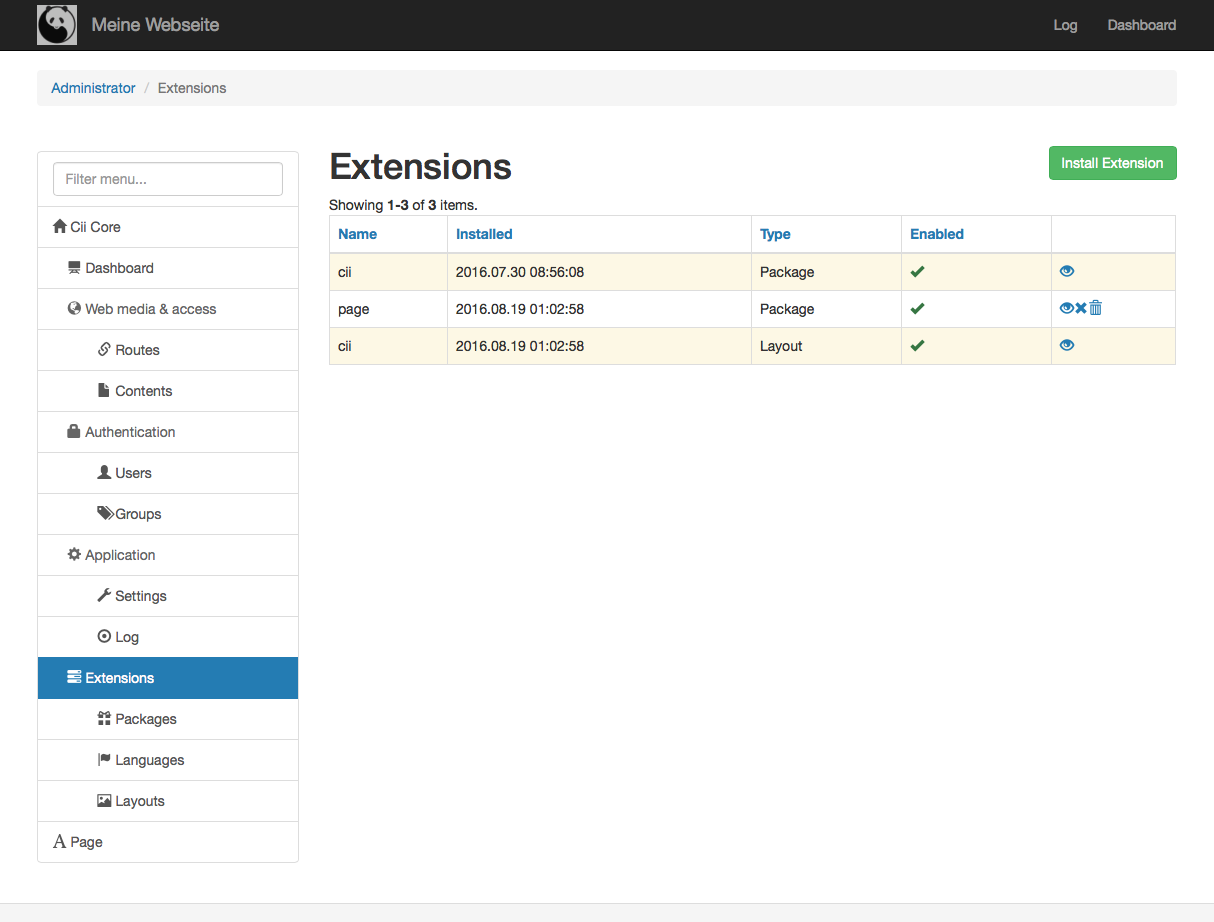The height and width of the screenshot is (922, 1214).
Task: Click the date 2016.07.30 08:56:08
Action: click(520, 272)
